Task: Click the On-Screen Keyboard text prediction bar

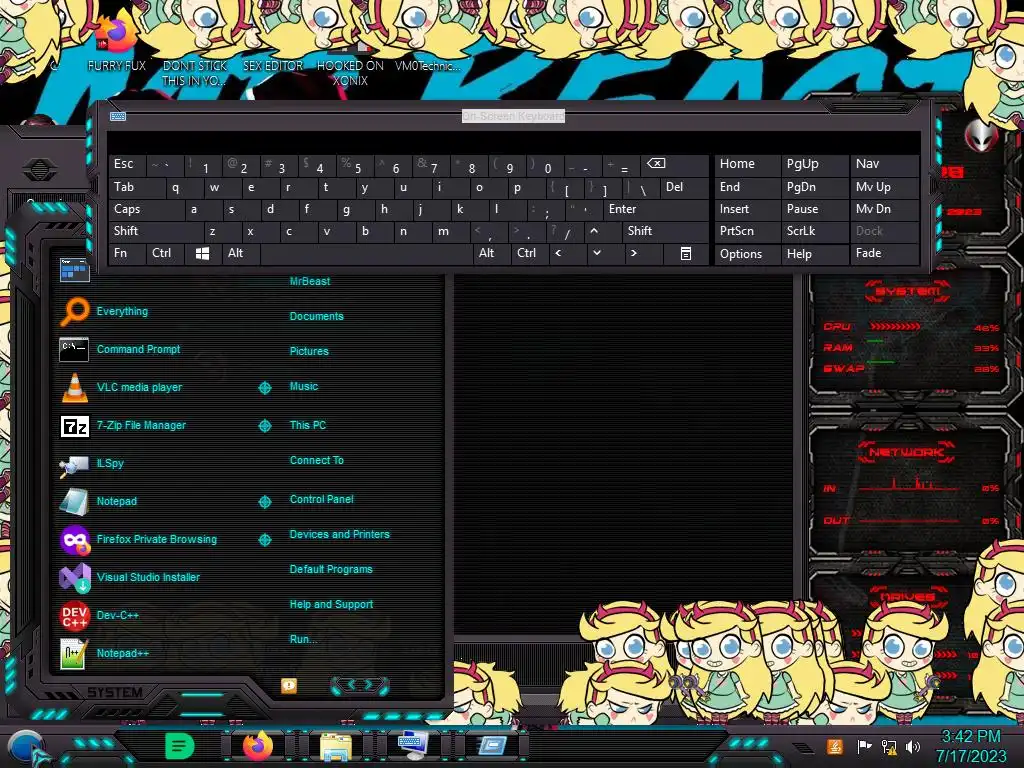Action: (x=513, y=142)
